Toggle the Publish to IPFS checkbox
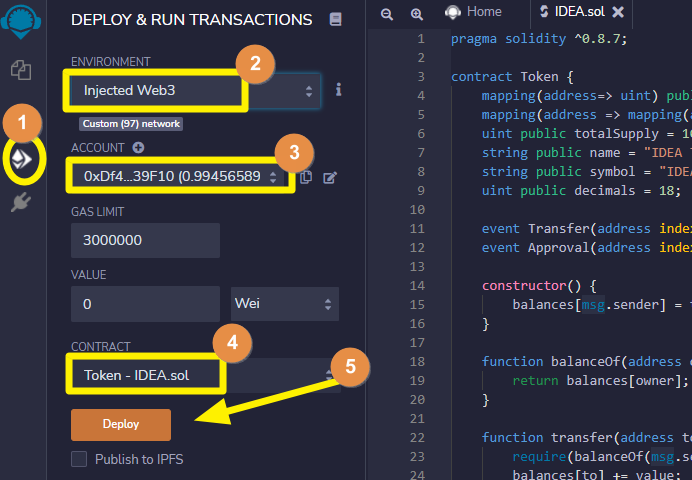This screenshot has width=692, height=480. (79, 459)
